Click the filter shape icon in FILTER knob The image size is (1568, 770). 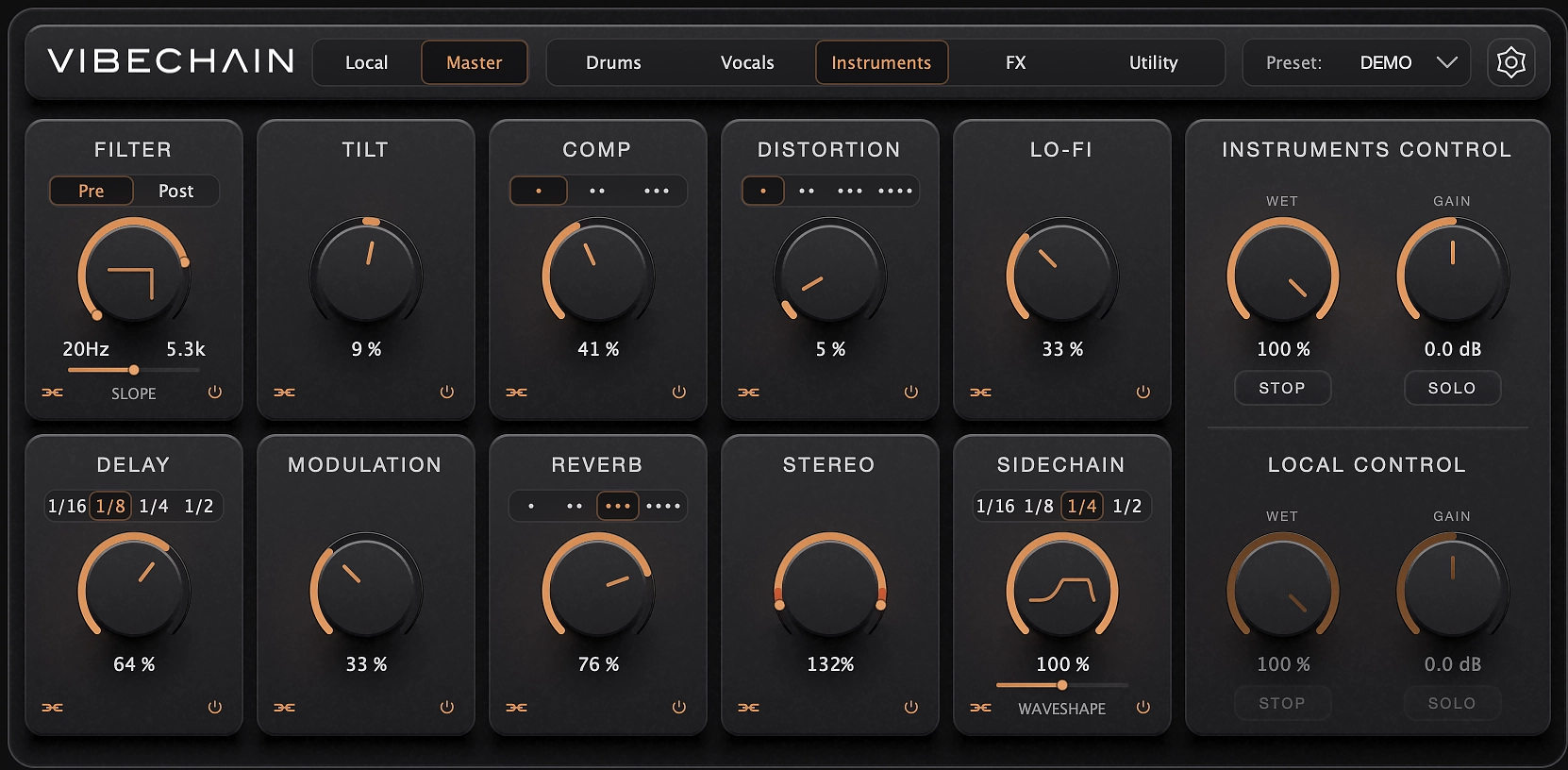131,282
